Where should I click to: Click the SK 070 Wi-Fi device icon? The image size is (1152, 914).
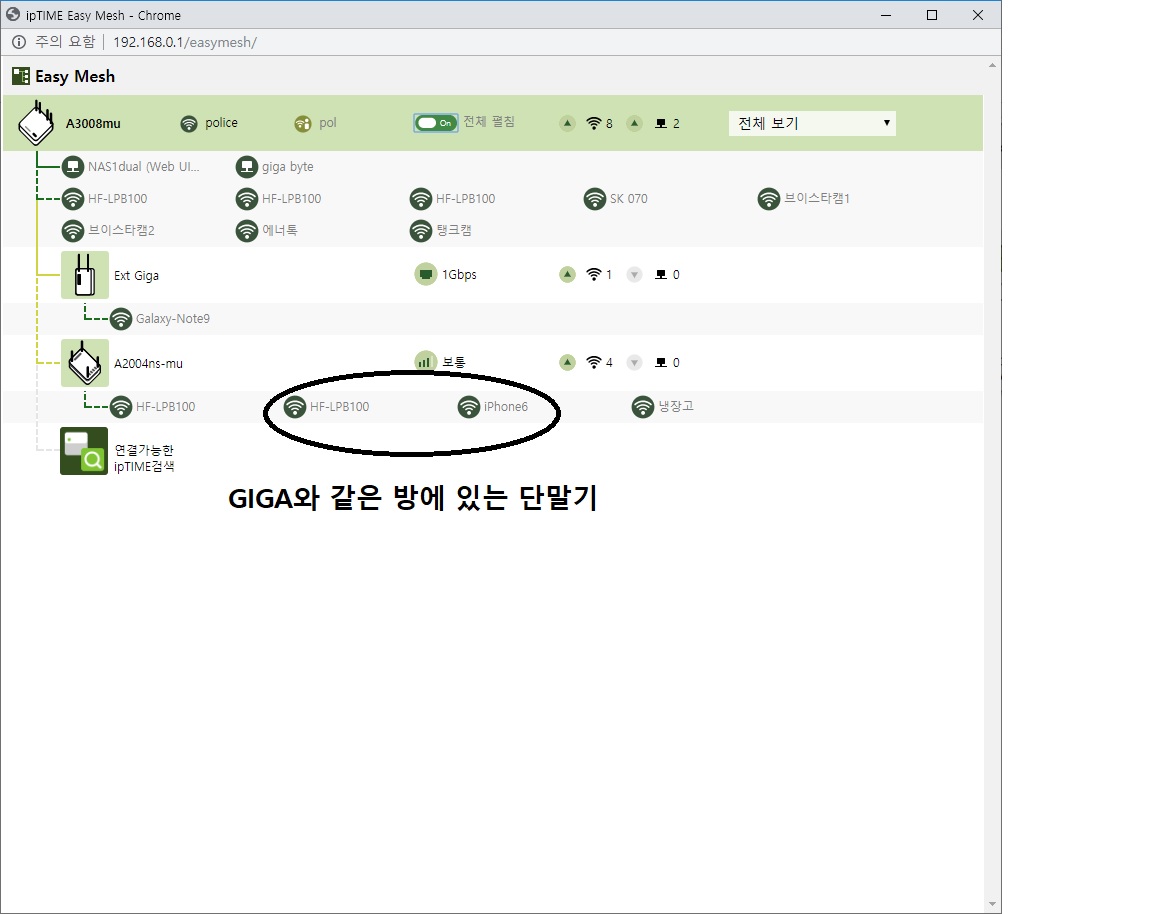[x=594, y=198]
